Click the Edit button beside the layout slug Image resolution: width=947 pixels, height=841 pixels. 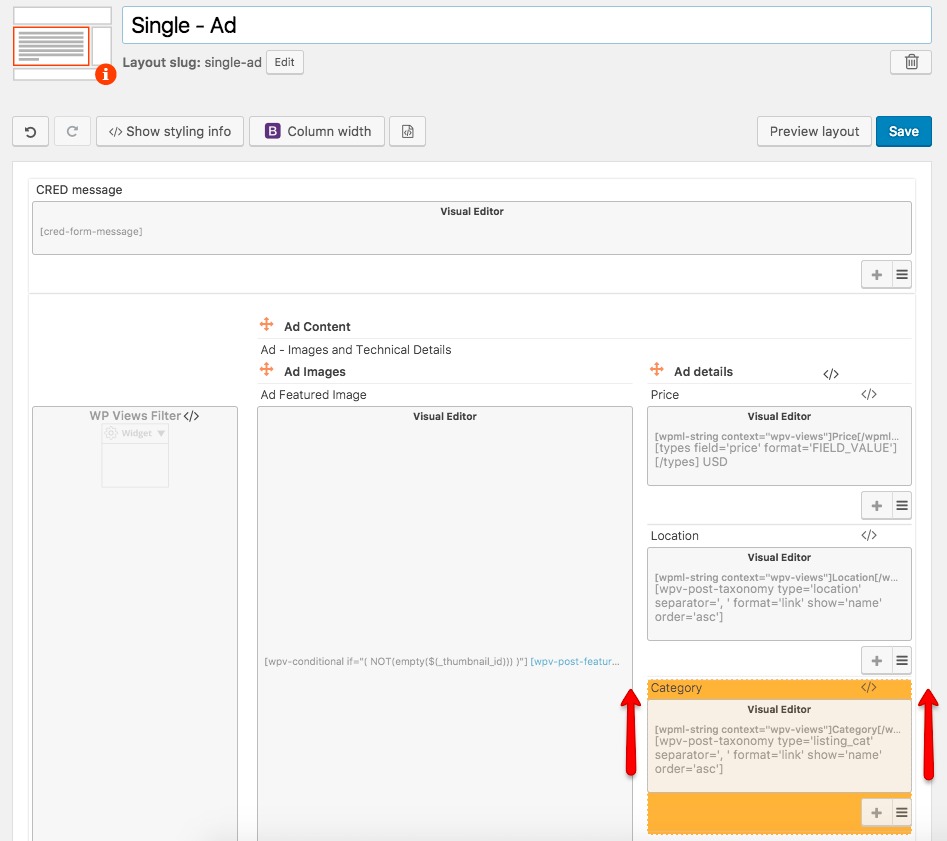click(284, 62)
